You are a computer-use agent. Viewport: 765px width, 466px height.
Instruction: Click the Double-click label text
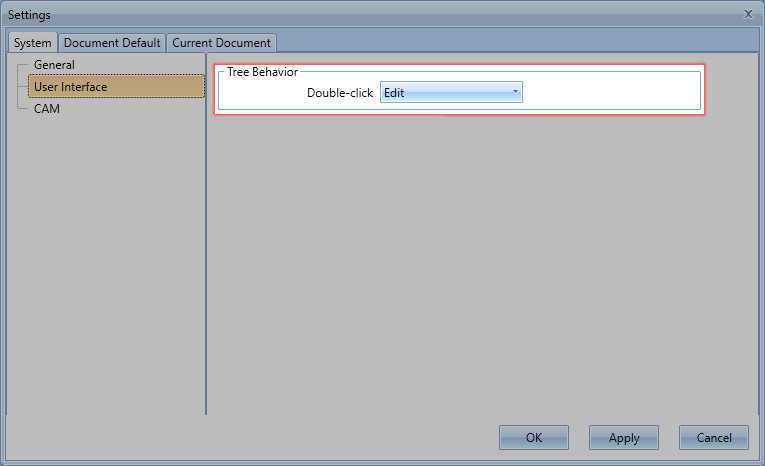point(340,93)
